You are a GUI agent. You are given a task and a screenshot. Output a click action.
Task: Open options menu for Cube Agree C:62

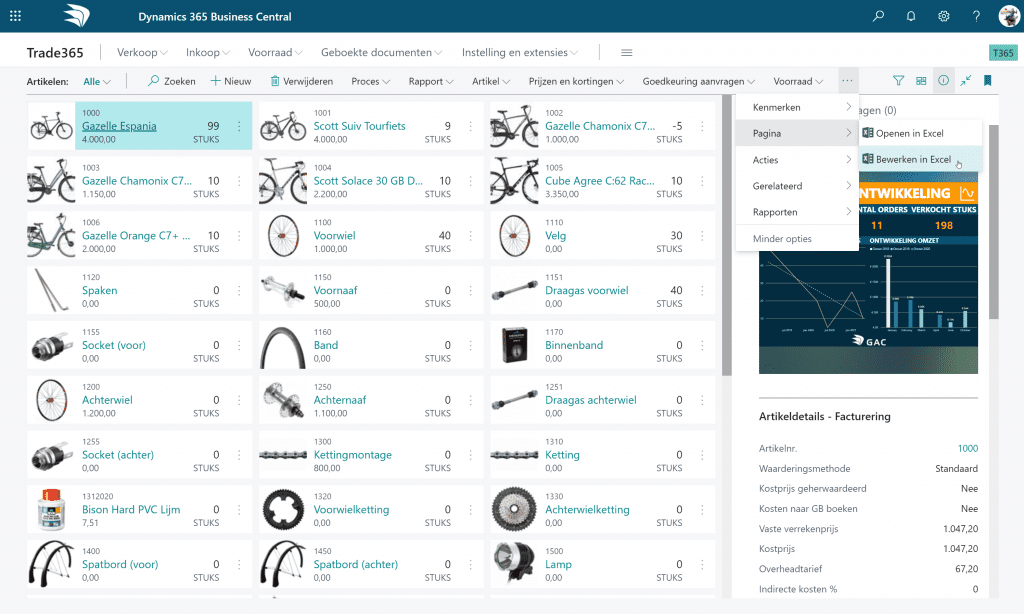coord(702,181)
